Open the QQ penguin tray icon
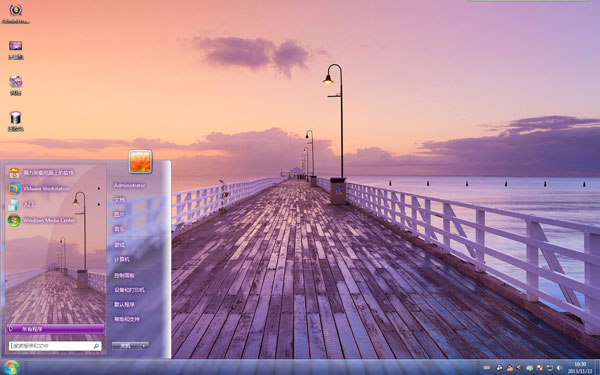The height and width of the screenshot is (375, 600). (510, 367)
